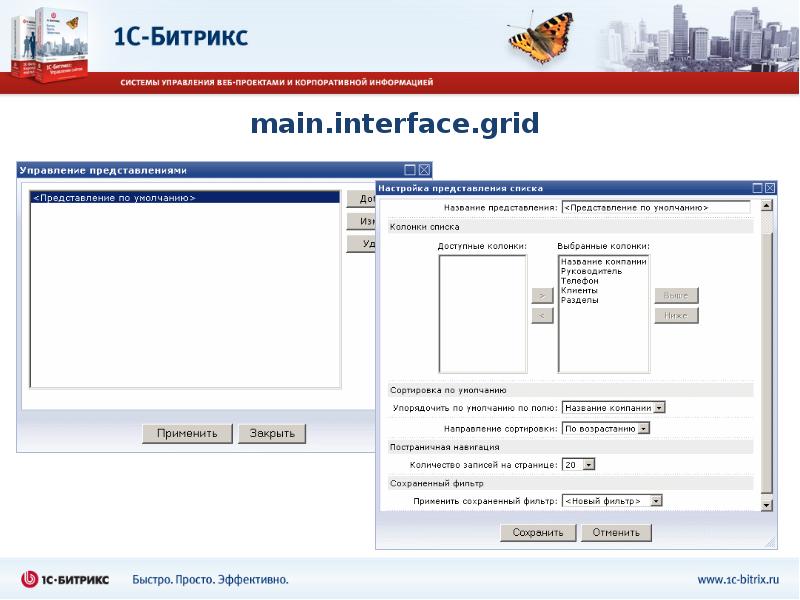Click the vertical scrollbar thumb in settings dialog

tap(766, 362)
